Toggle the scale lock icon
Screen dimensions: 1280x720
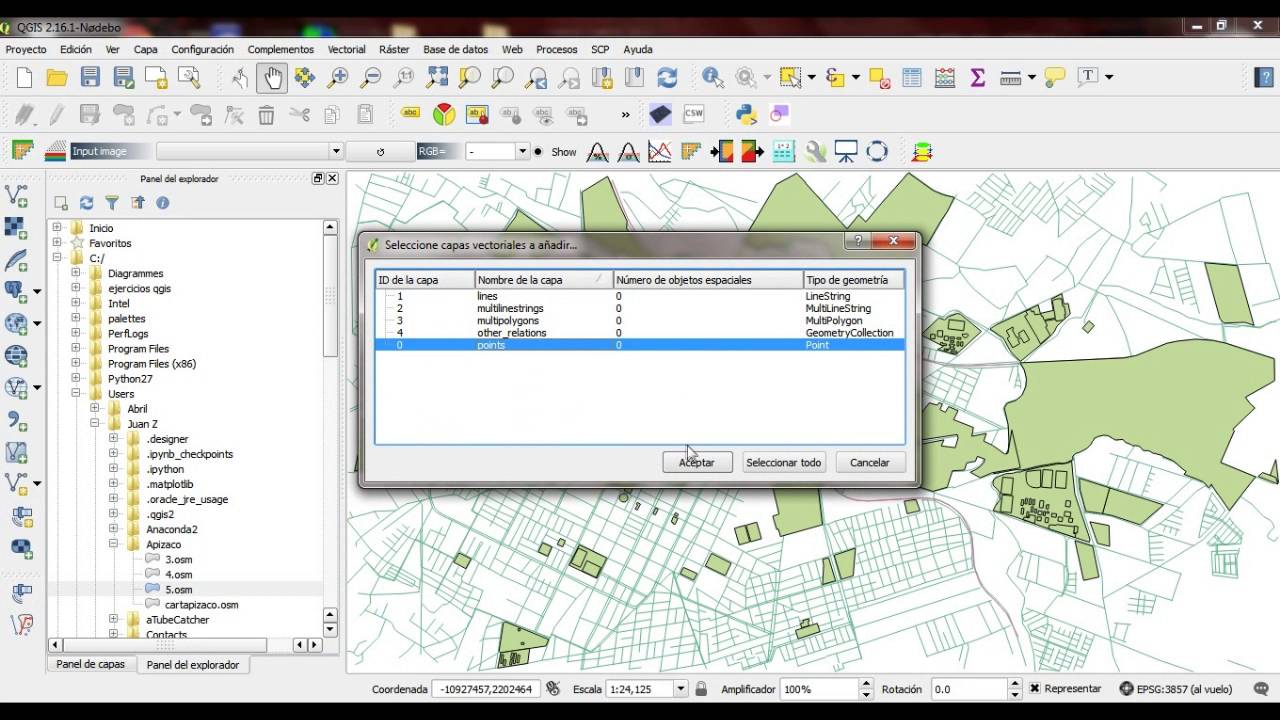701,689
